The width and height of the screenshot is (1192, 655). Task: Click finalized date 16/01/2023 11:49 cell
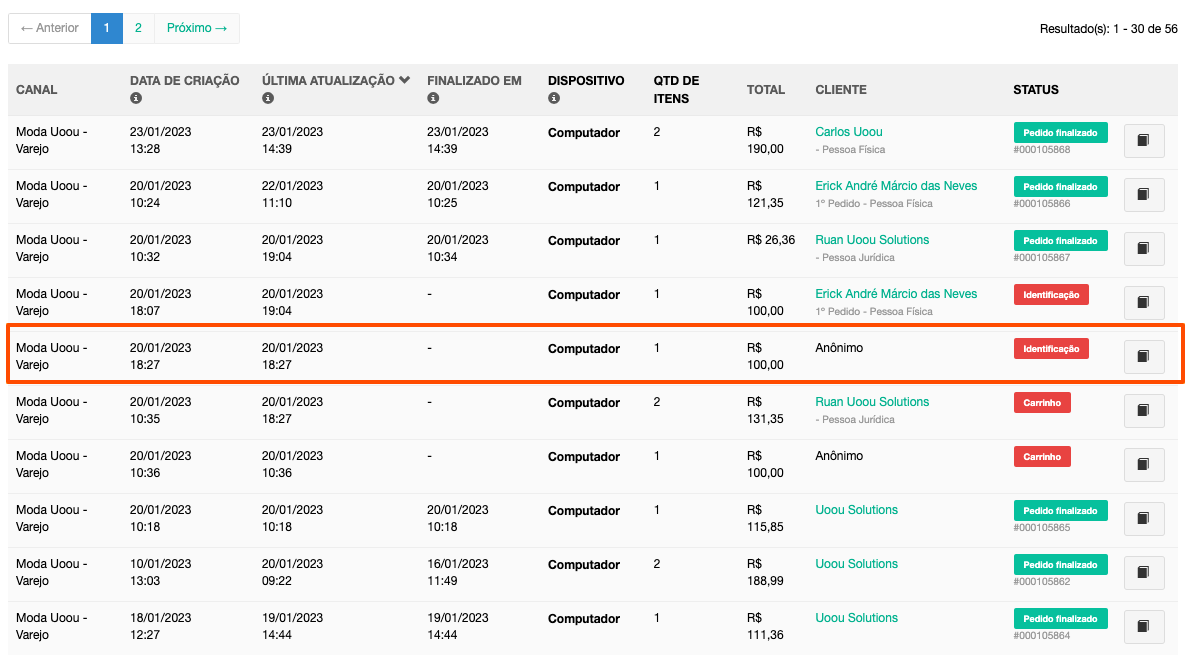pos(458,572)
